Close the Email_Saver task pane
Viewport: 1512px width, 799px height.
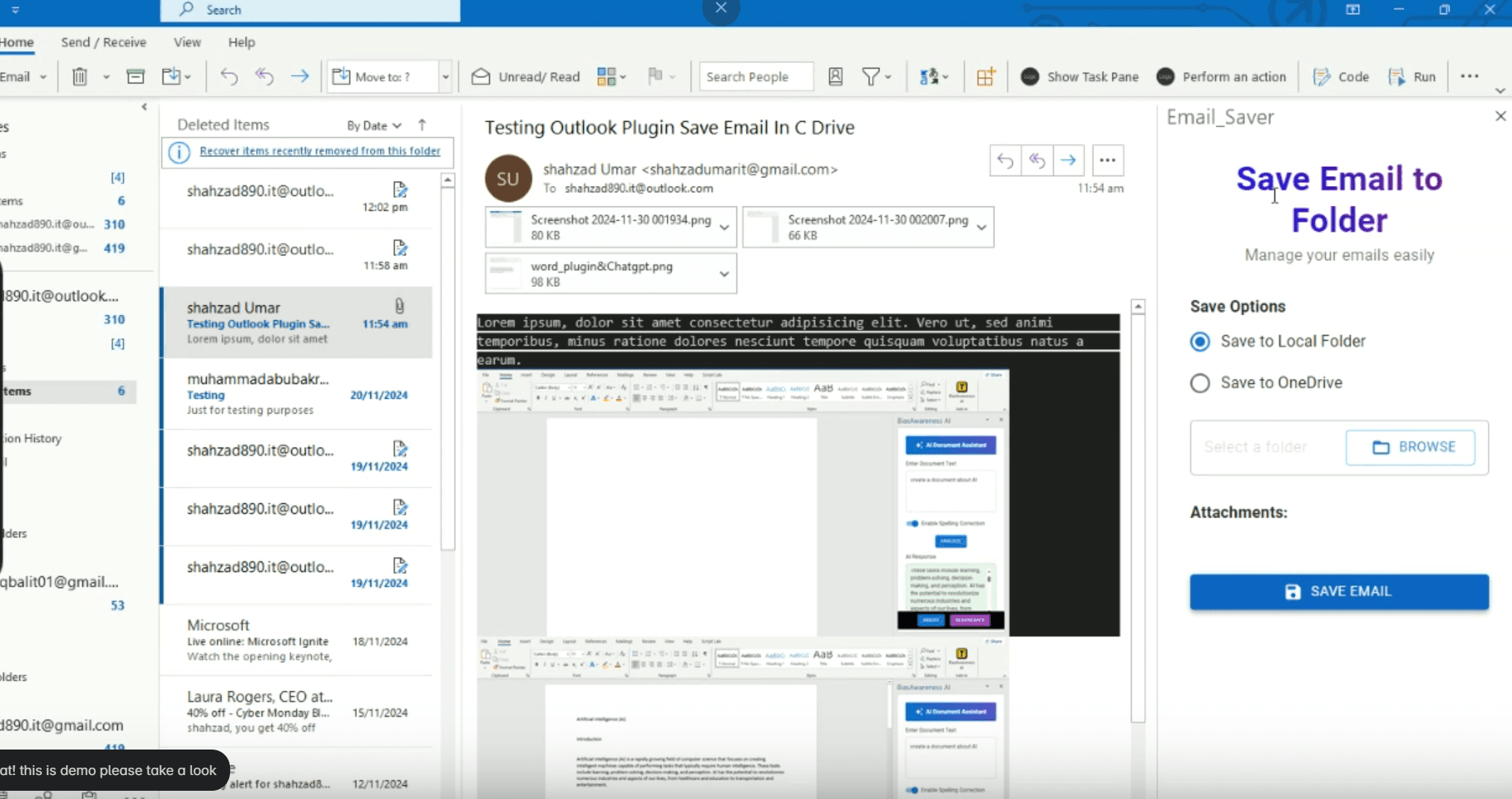point(1500,116)
